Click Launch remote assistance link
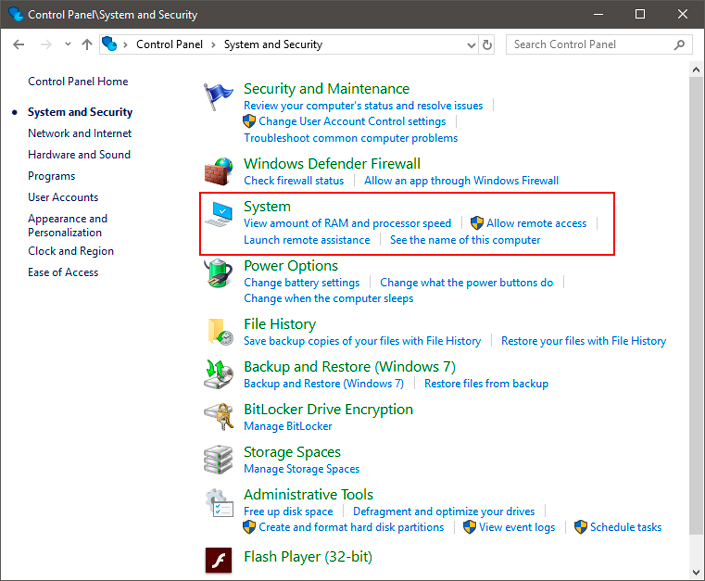 pos(307,240)
